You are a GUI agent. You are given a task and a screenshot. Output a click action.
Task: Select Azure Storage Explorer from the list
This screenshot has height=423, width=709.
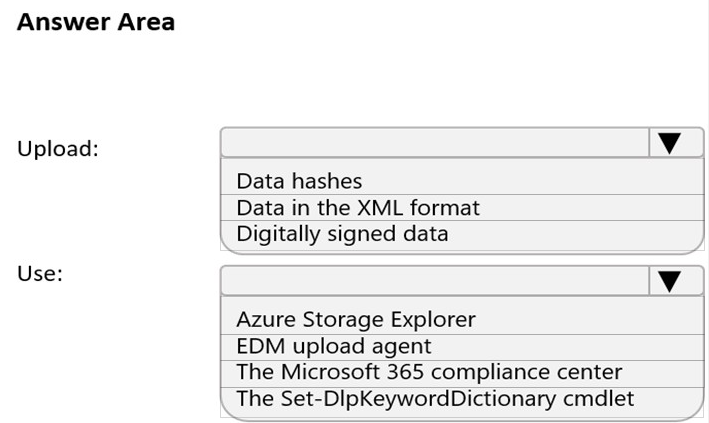(x=356, y=320)
